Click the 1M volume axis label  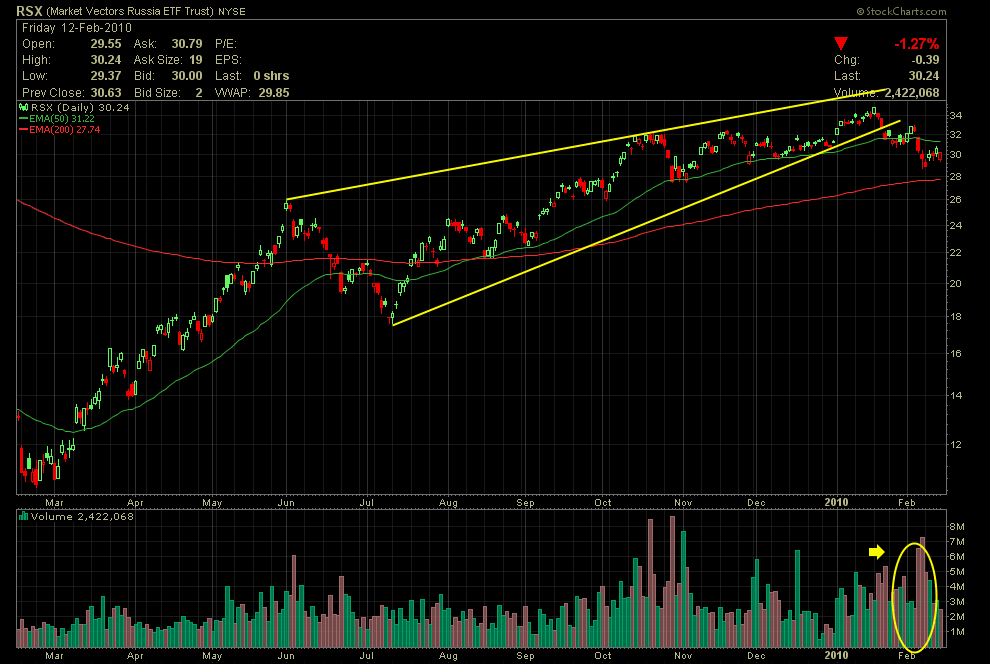tap(957, 632)
